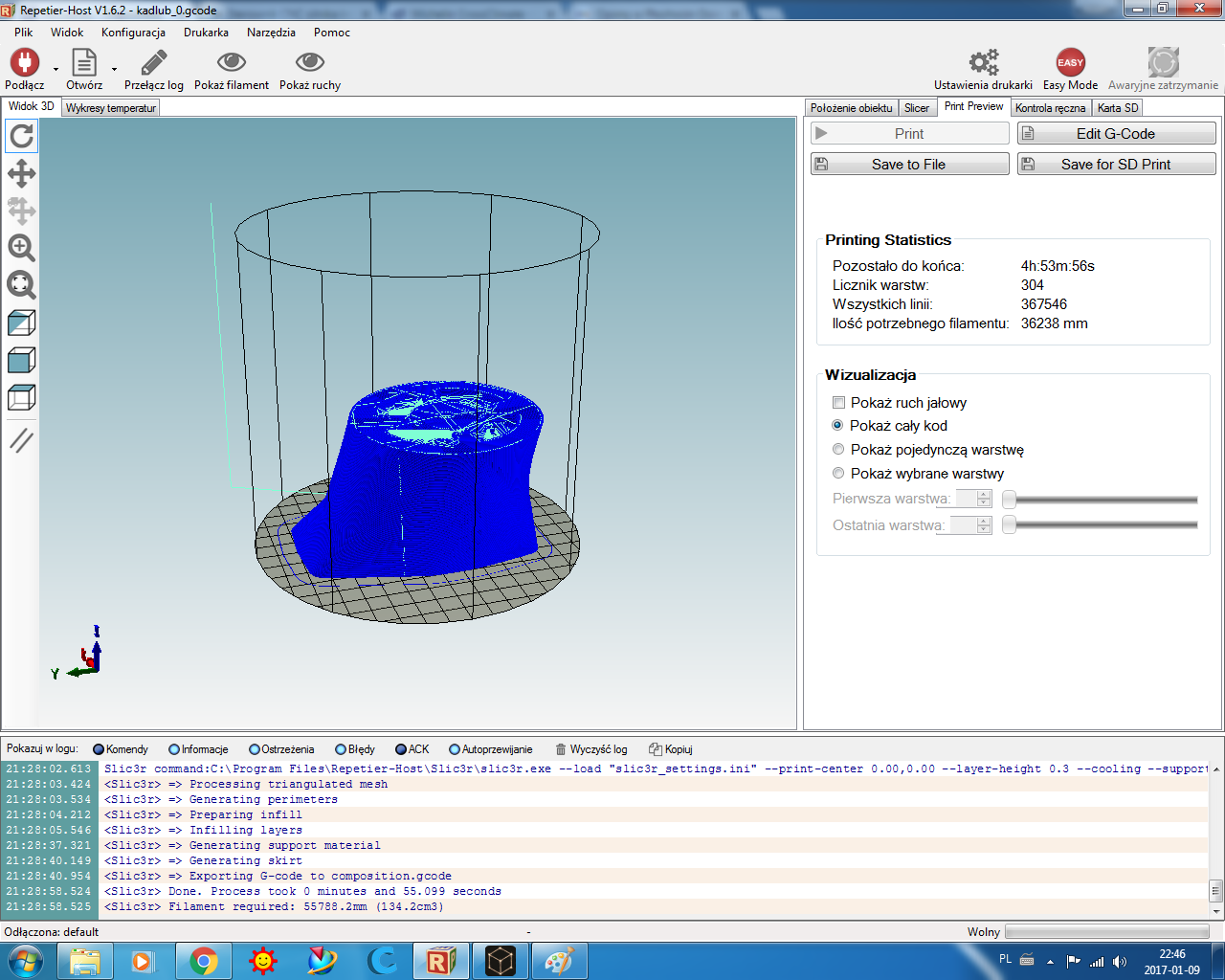Select Pokaż pojedynczą warstwę radio option
The width and height of the screenshot is (1225, 980).
tap(838, 450)
